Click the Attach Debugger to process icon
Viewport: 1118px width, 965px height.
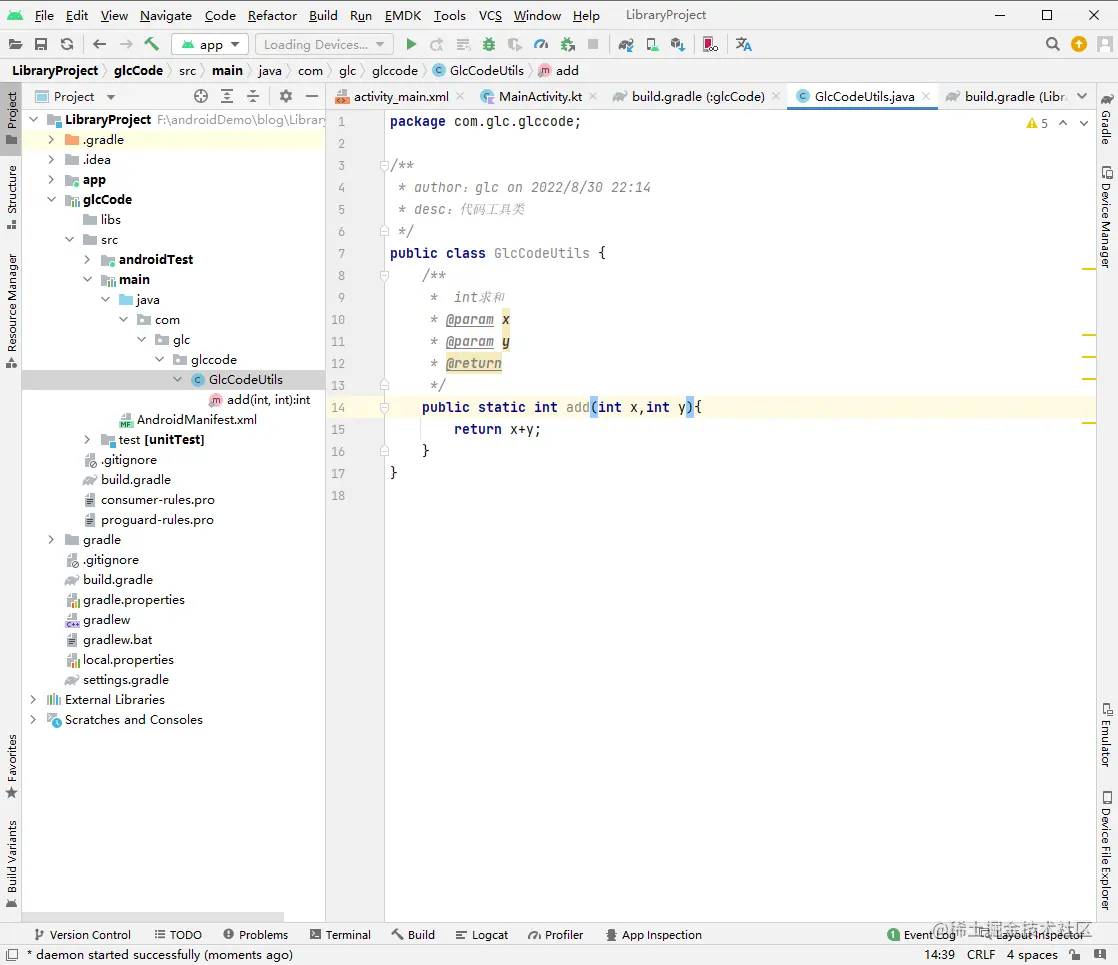568,44
